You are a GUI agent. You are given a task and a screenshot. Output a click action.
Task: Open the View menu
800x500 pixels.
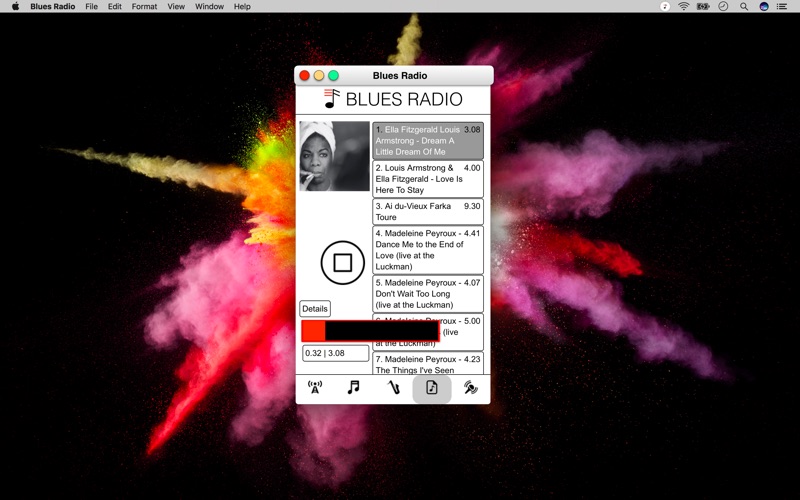(176, 6)
